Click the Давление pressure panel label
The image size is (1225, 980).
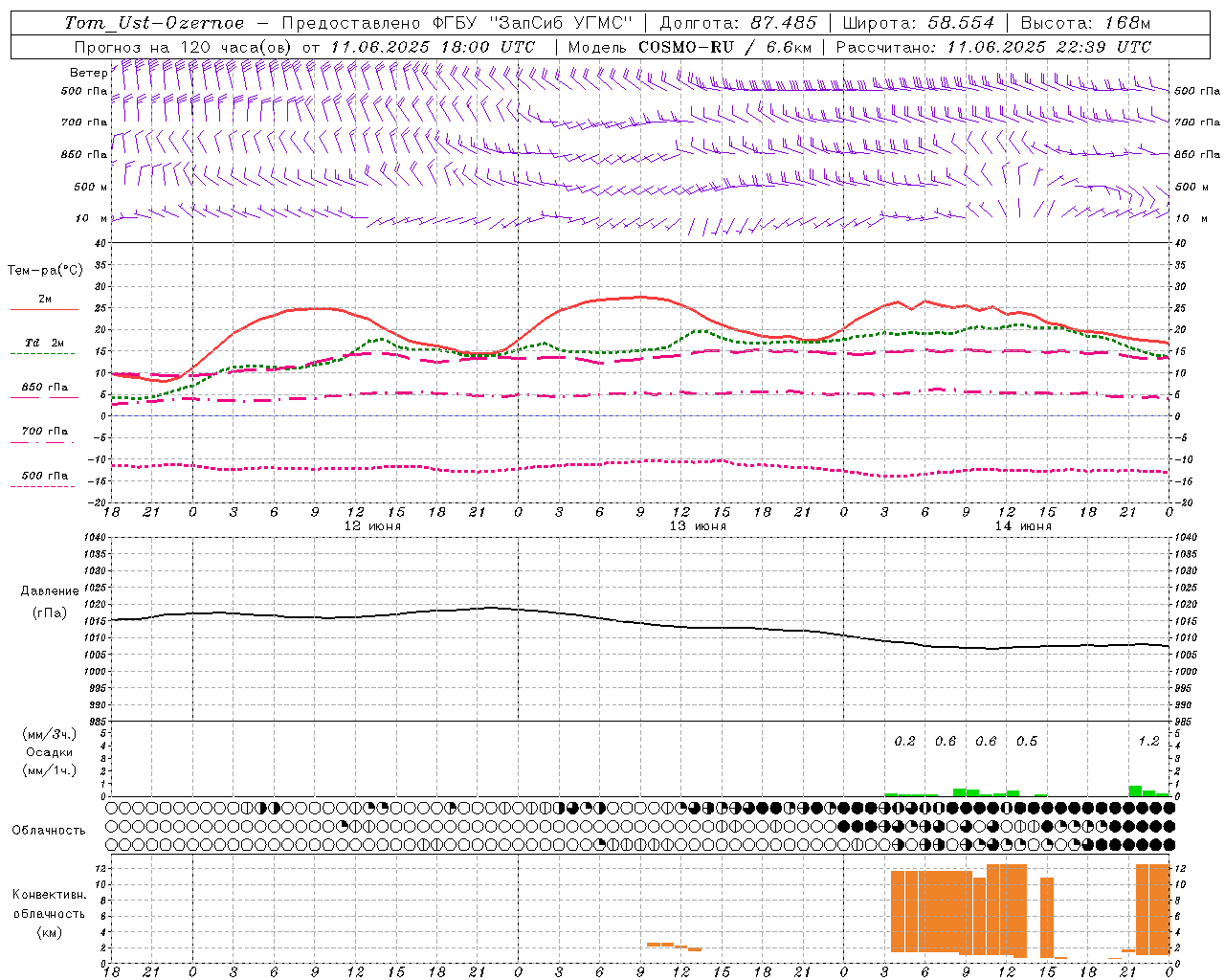pyautogui.click(x=50, y=591)
